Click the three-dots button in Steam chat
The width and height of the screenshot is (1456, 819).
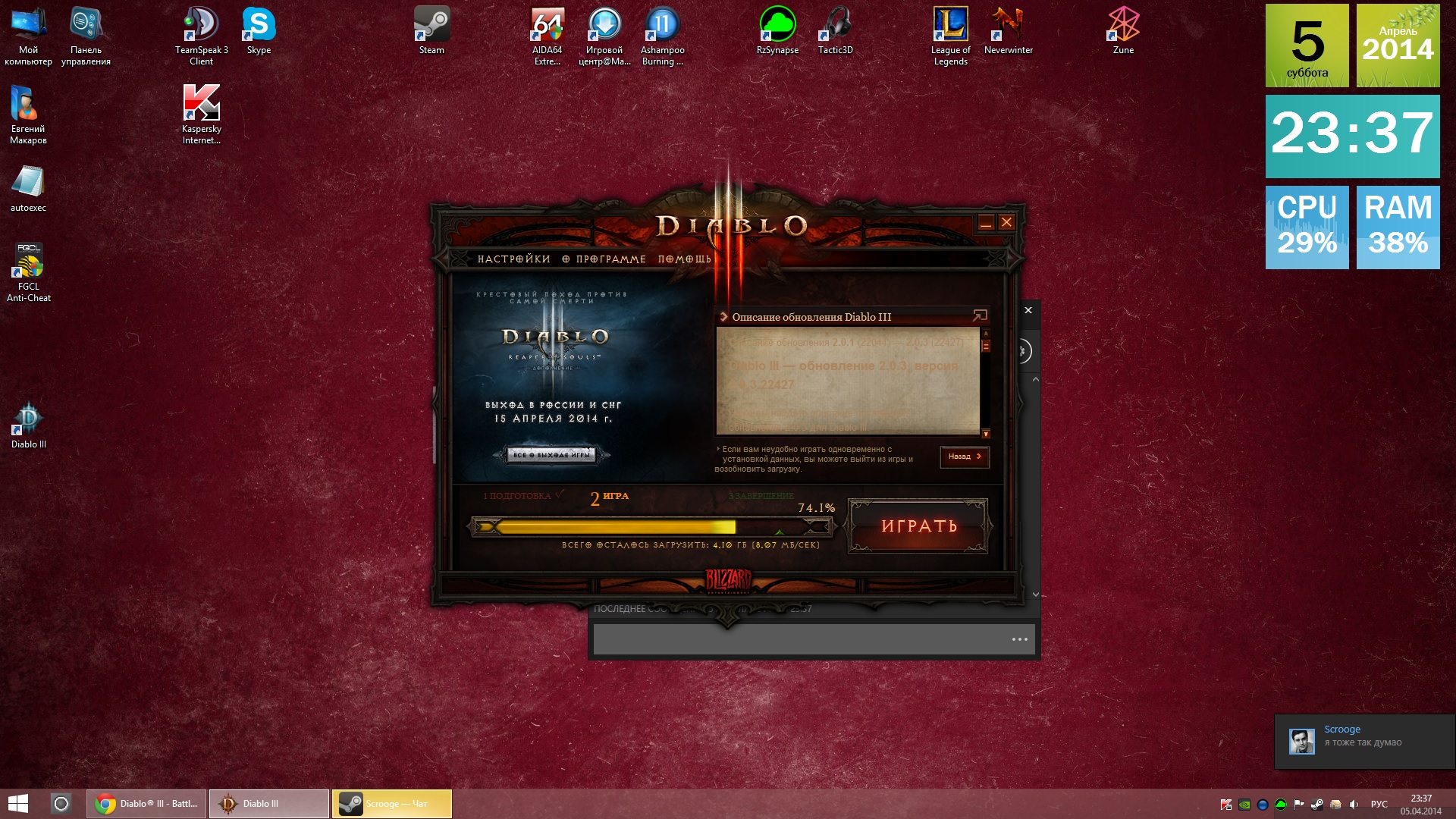point(1020,639)
